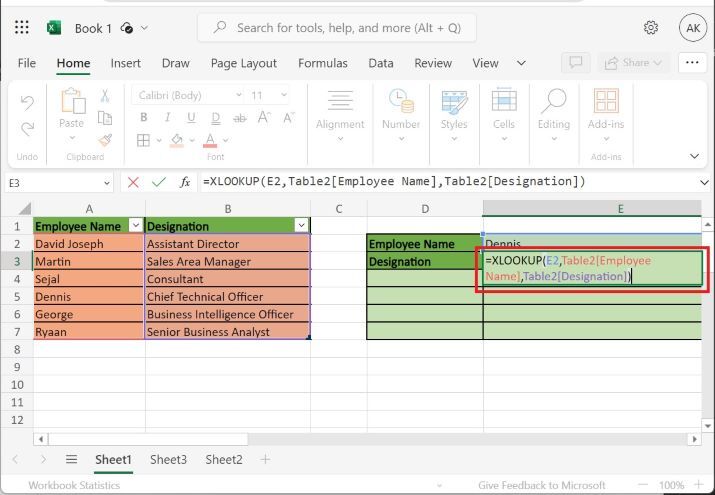This screenshot has width=715, height=495.
Task: Click the search tools box
Action: [x=337, y=28]
